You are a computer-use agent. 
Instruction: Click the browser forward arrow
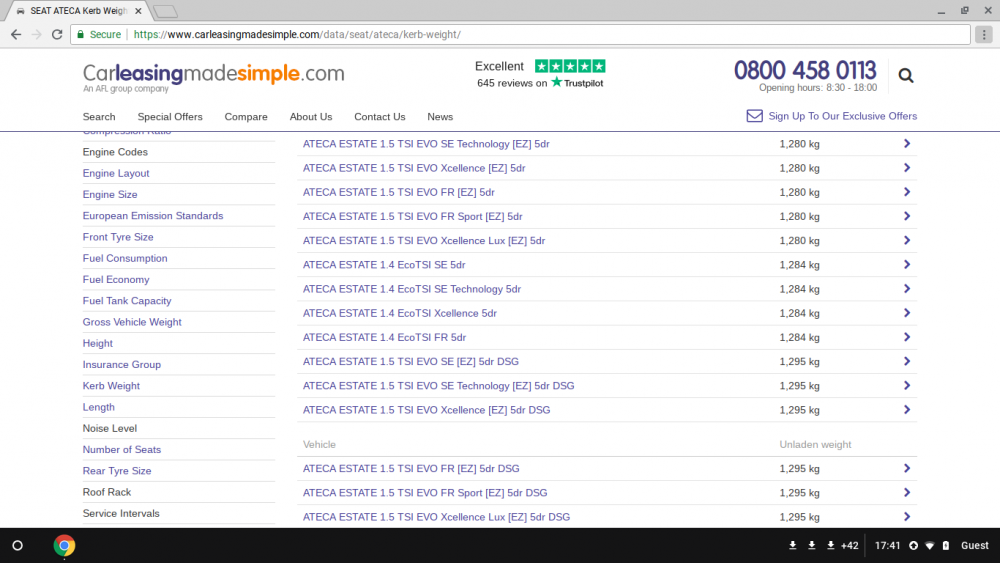36,34
